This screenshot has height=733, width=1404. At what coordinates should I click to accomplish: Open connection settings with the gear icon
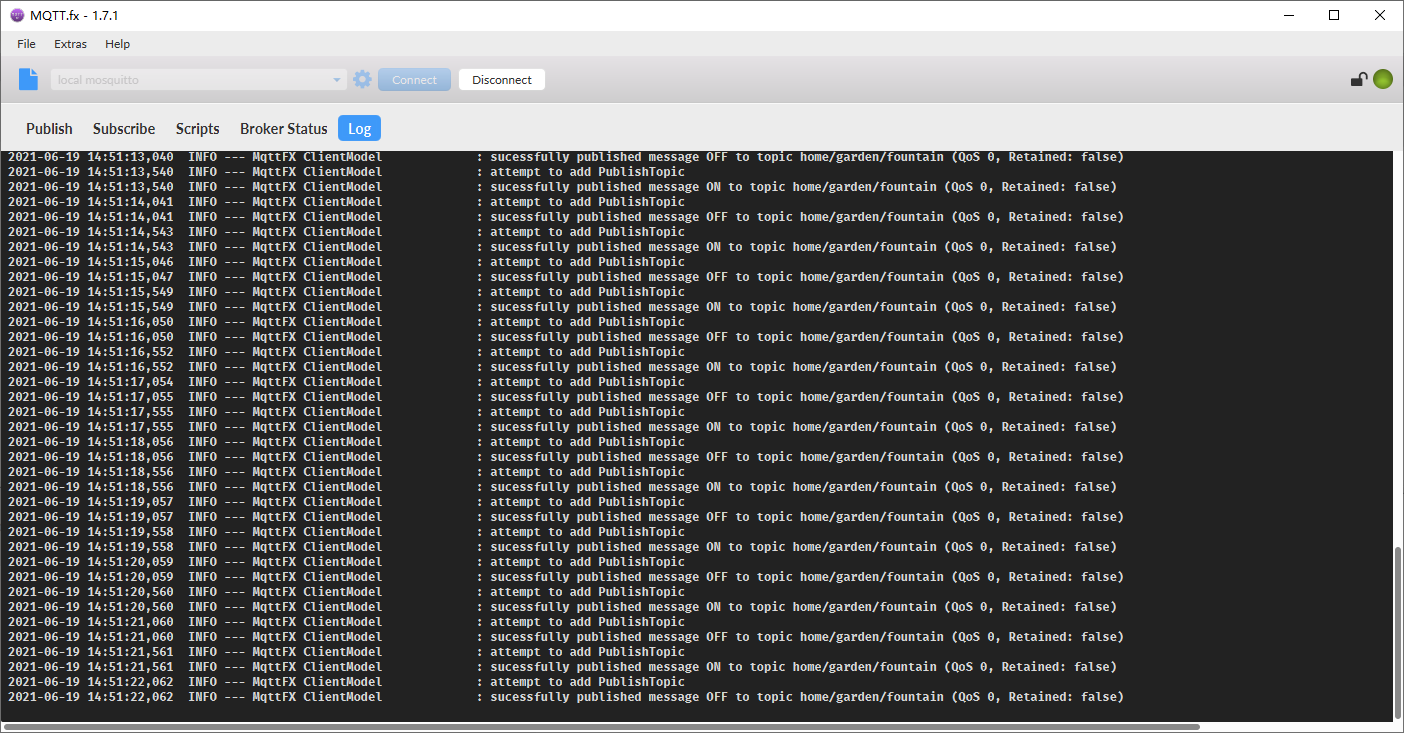coord(362,80)
